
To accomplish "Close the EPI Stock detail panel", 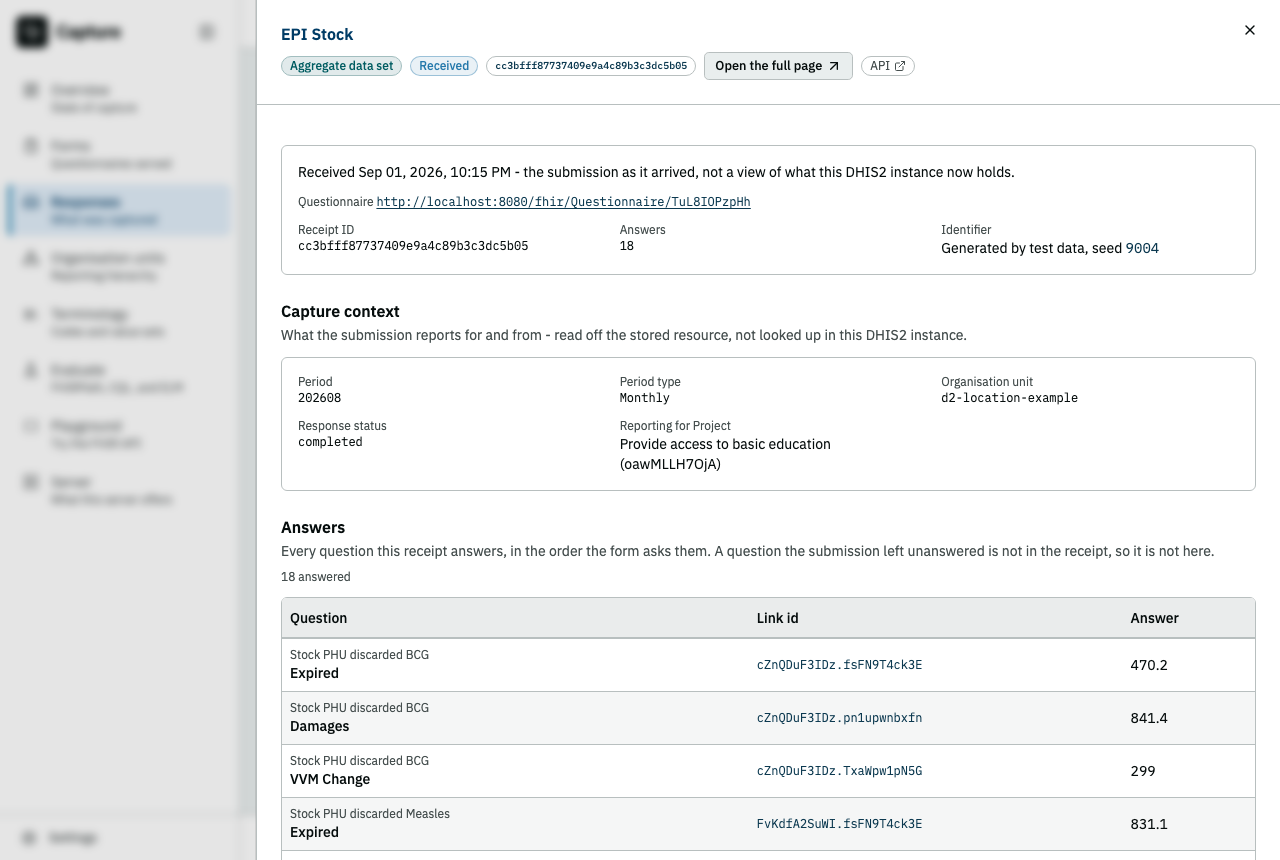I will 1249,30.
